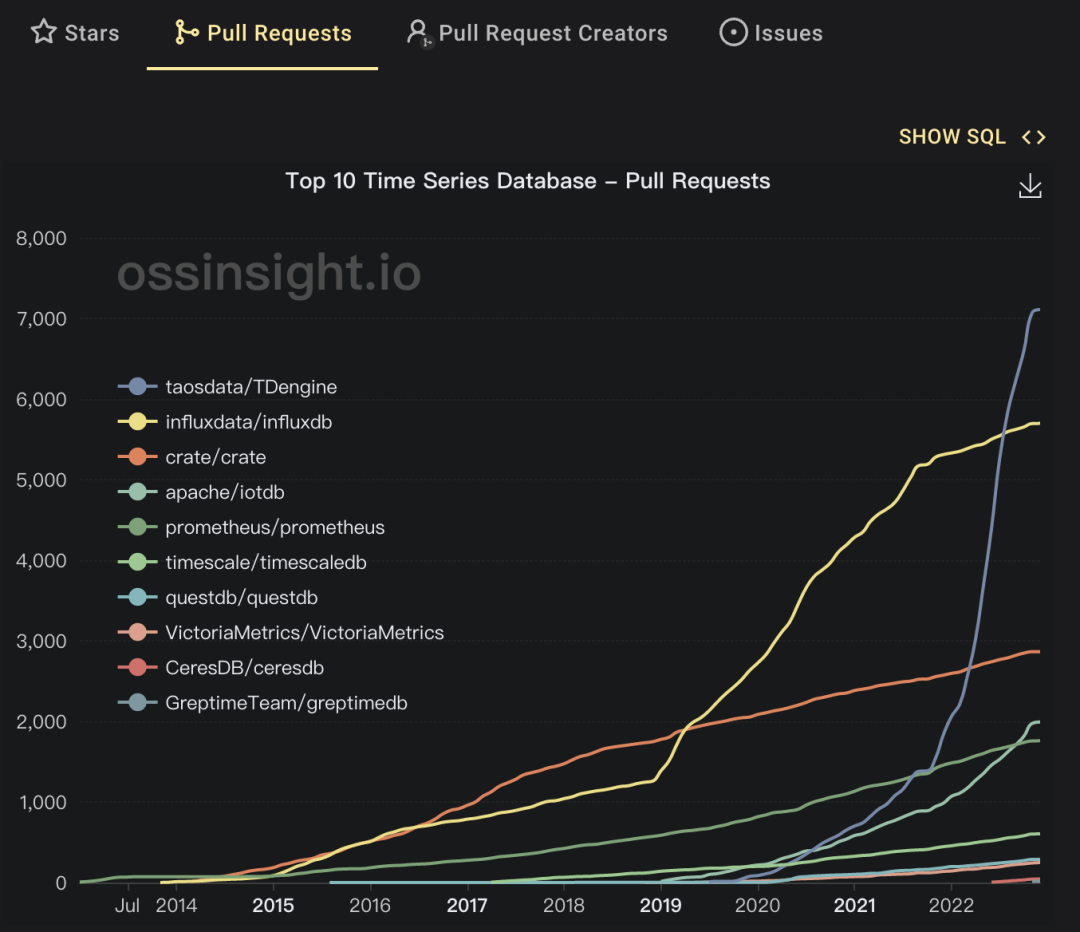Click the 6,000 y-axis label

[x=41, y=400]
